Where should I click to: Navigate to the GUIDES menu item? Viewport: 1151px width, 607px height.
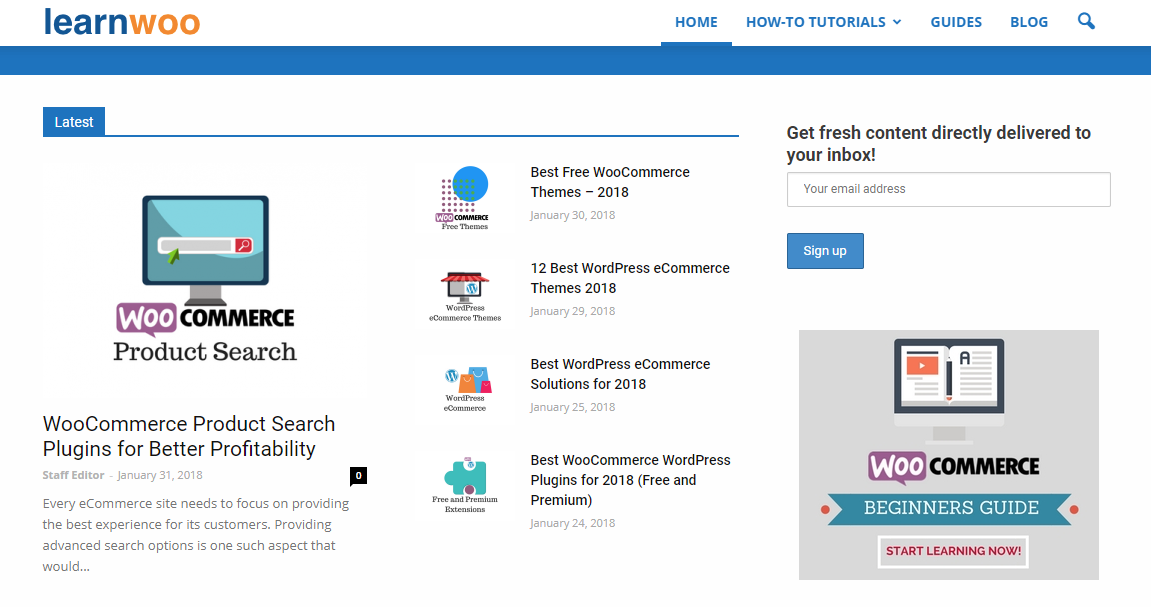[956, 22]
